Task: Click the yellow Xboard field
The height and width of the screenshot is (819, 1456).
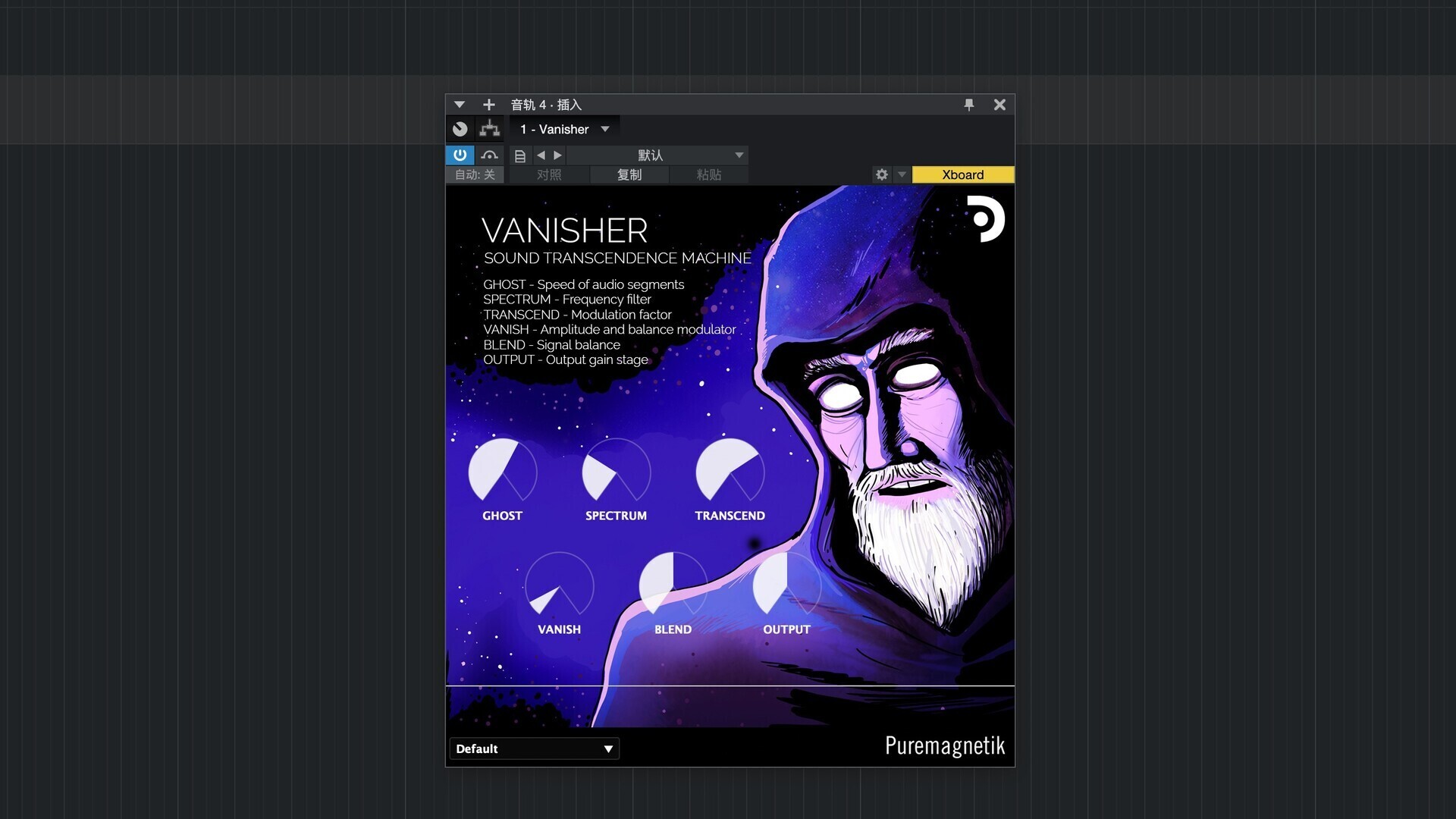Action: pyautogui.click(x=963, y=175)
